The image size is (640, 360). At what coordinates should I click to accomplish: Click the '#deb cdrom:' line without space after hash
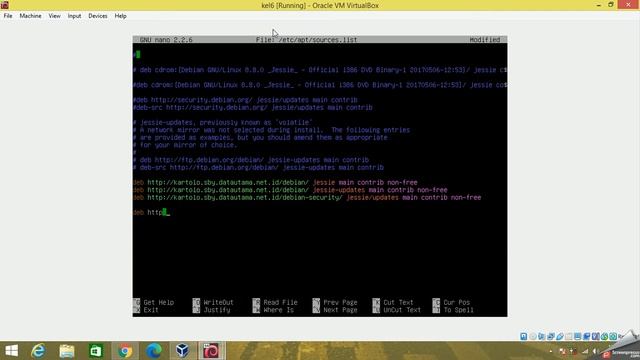(x=320, y=85)
